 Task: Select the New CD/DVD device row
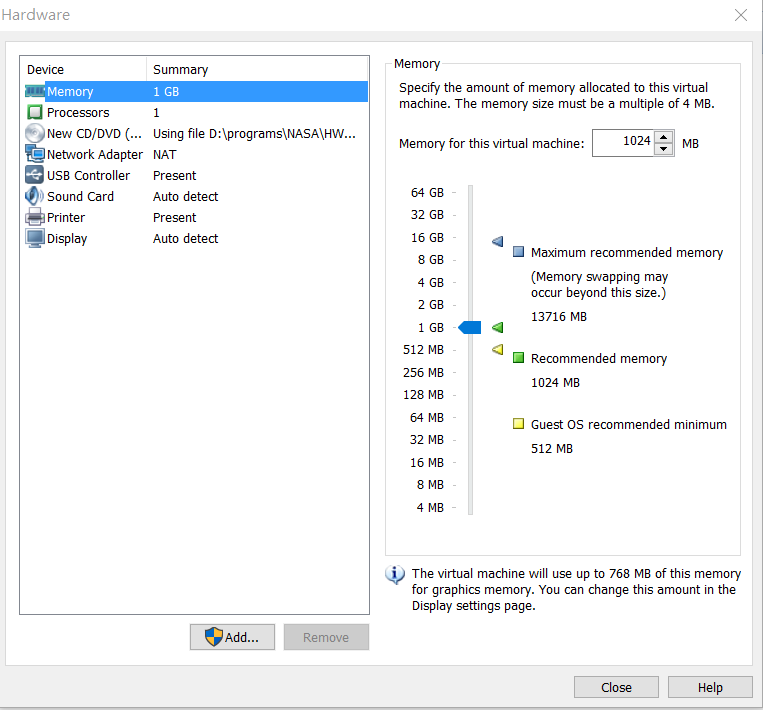click(x=197, y=133)
